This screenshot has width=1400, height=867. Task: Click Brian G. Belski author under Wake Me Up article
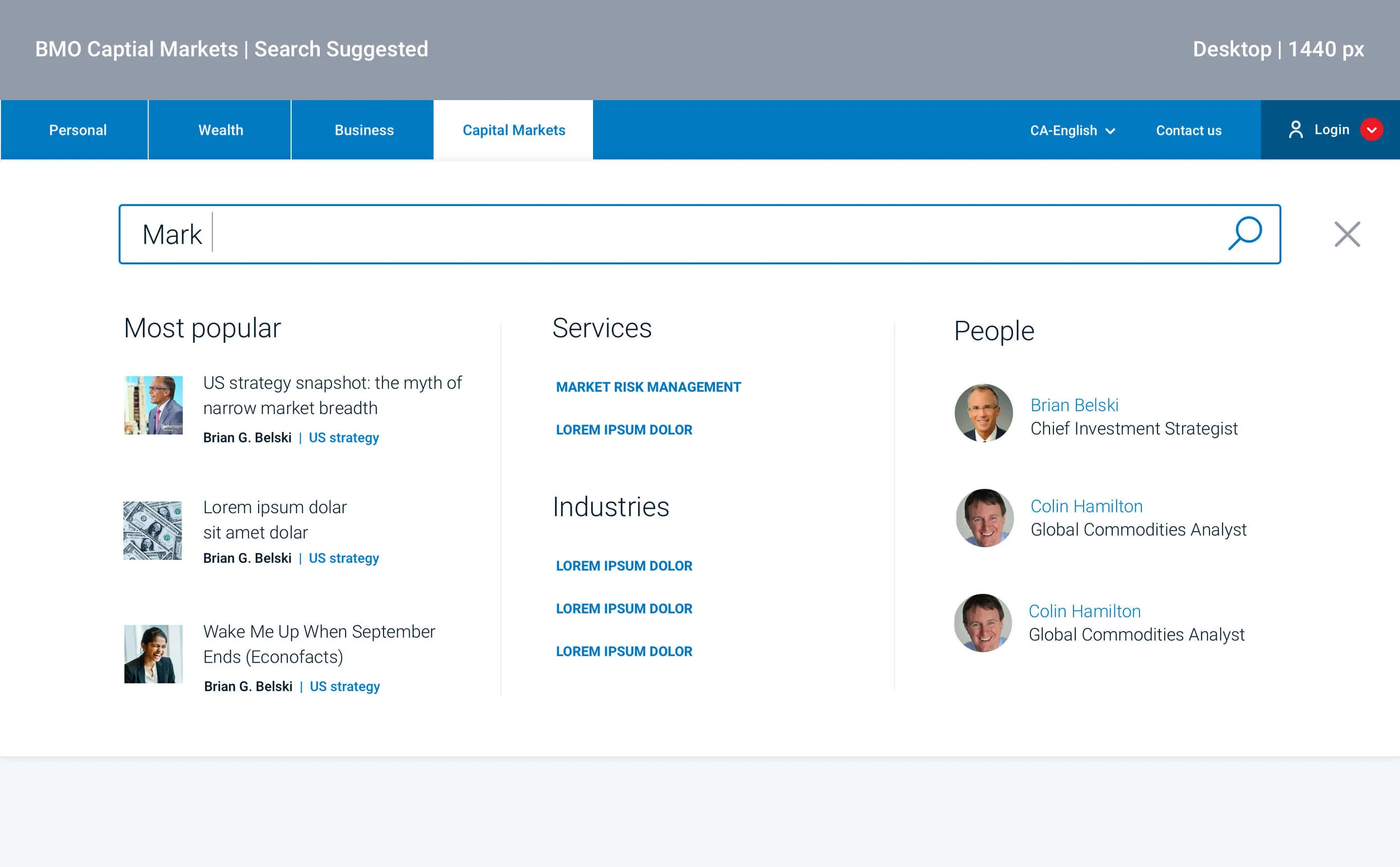(248, 686)
